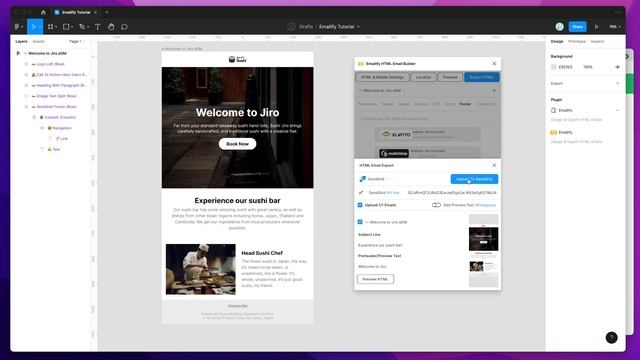Open the Figma main menu icon
The width and height of the screenshot is (640, 360).
point(17,27)
